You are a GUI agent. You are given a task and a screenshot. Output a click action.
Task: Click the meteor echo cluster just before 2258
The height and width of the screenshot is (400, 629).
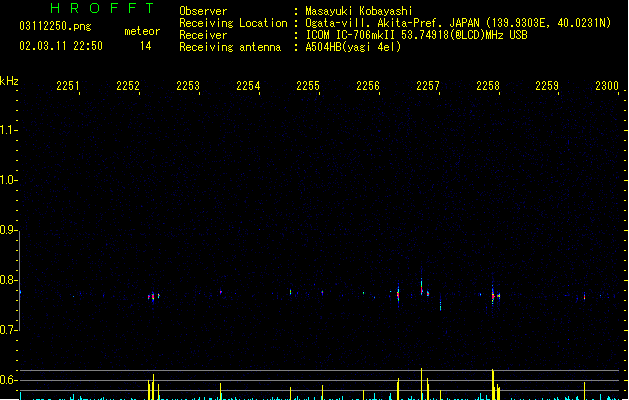[x=495, y=296]
